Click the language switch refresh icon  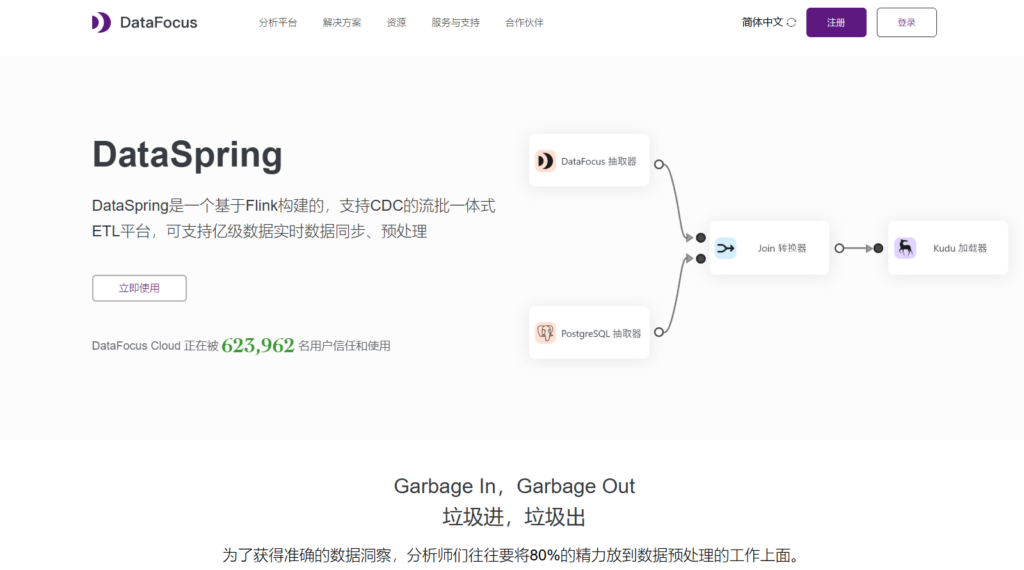pos(792,22)
